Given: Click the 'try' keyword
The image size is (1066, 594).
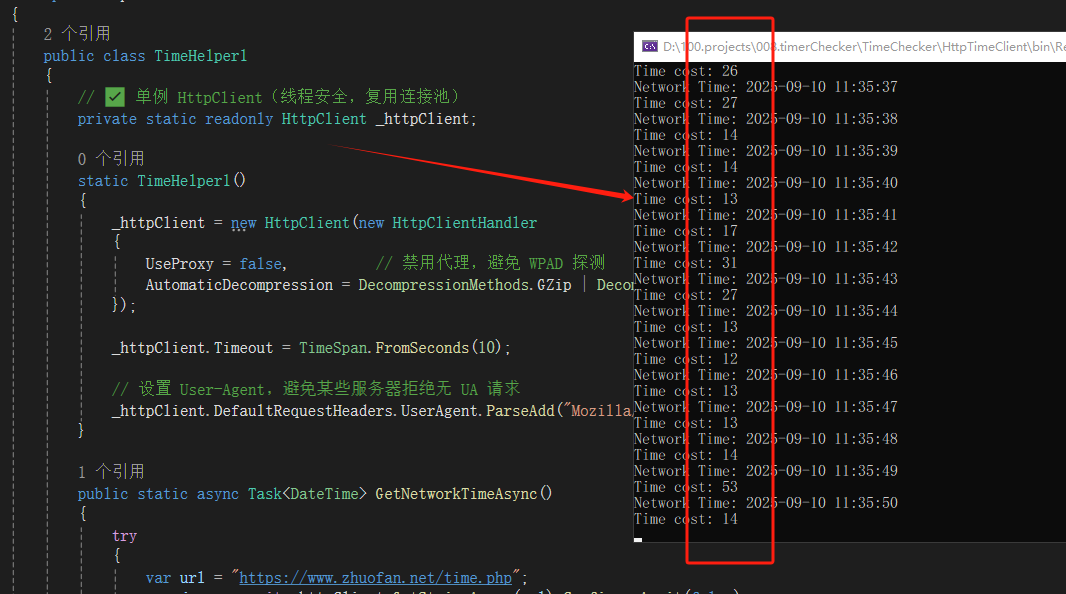Looking at the screenshot, I should point(124,536).
